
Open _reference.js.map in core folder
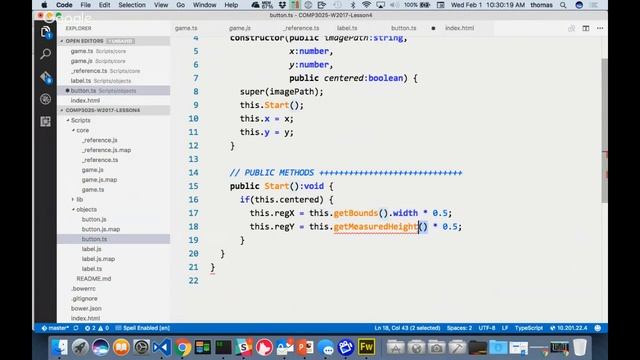(x=106, y=150)
